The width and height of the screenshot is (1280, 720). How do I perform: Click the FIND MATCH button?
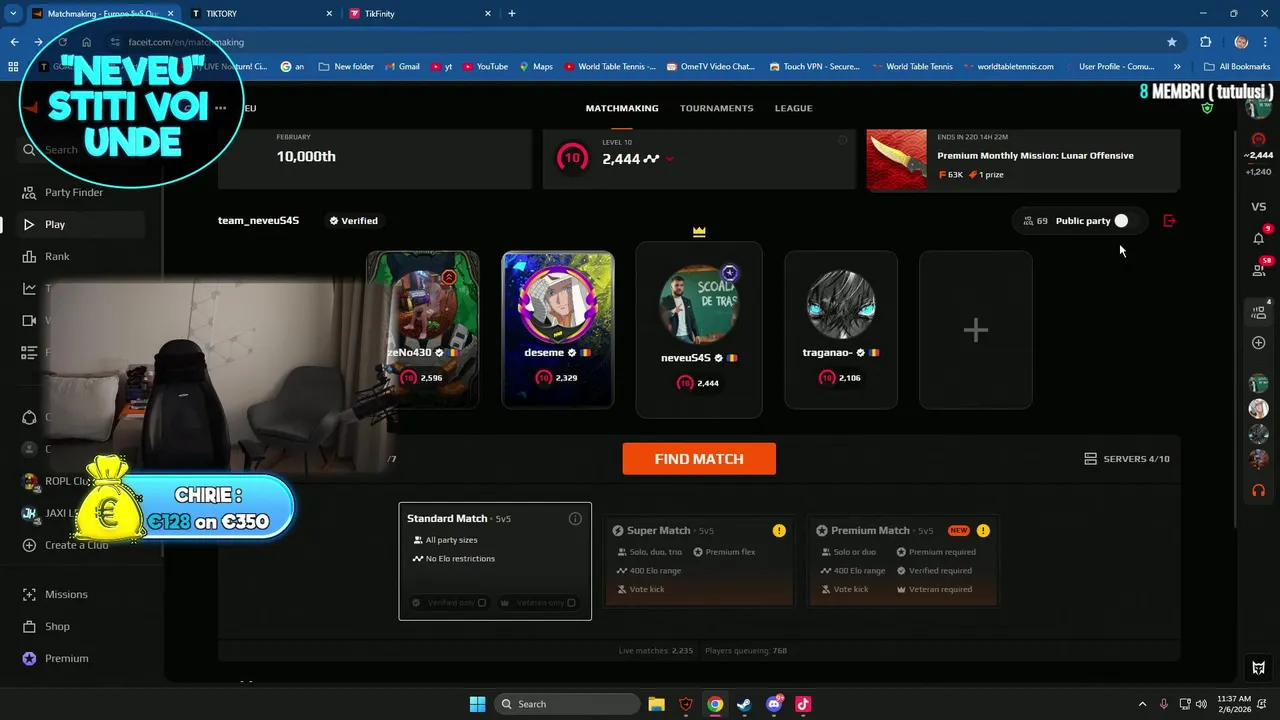tap(699, 459)
